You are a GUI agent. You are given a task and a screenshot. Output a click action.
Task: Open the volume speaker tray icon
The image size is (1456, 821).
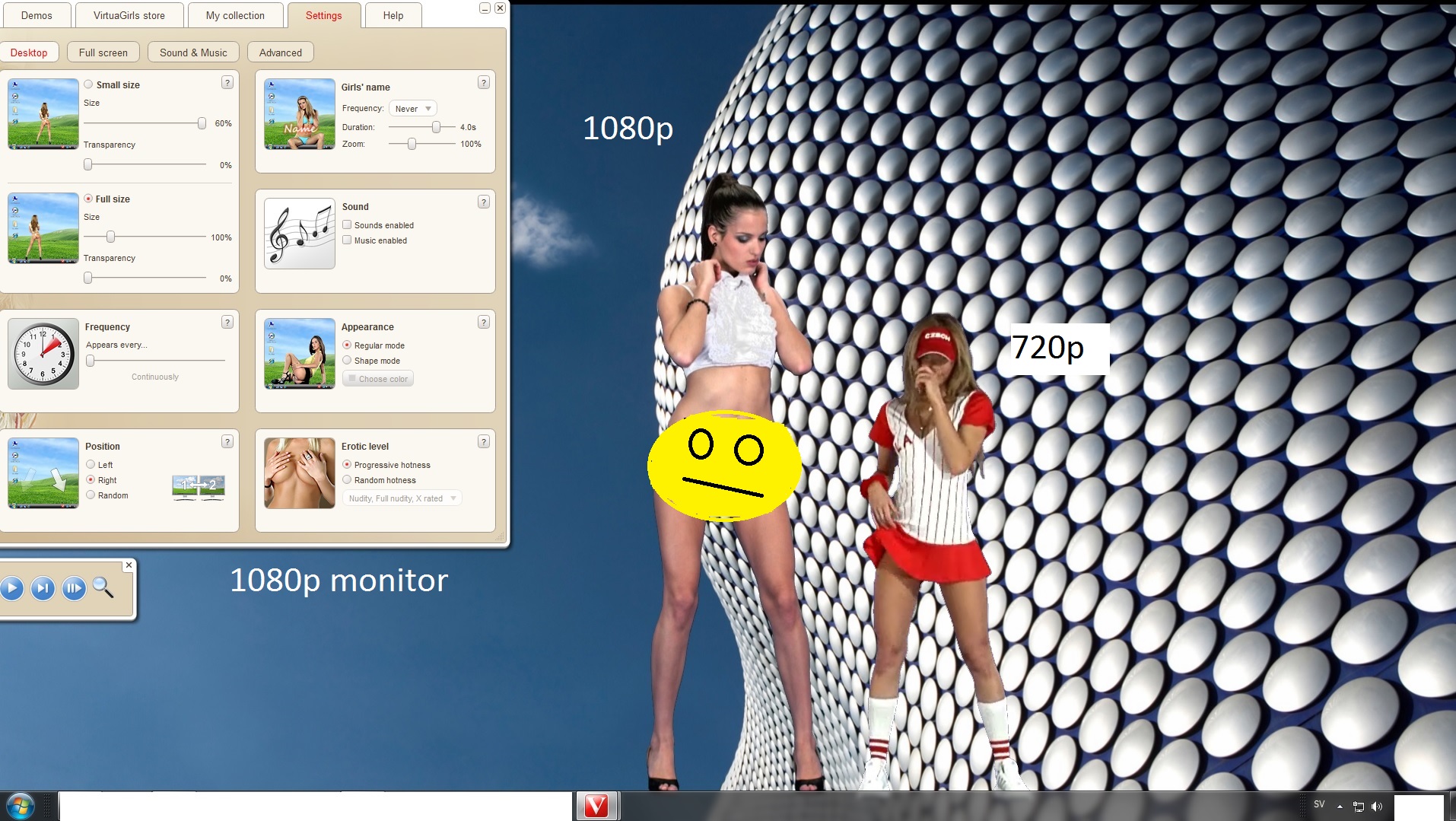[1377, 807]
